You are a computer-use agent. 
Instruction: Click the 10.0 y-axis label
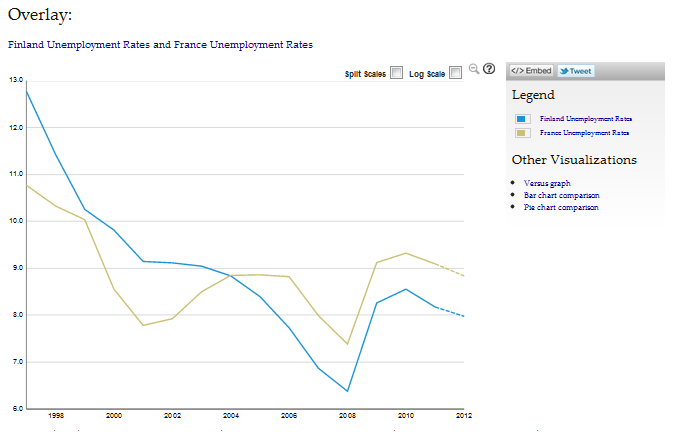pyautogui.click(x=16, y=221)
